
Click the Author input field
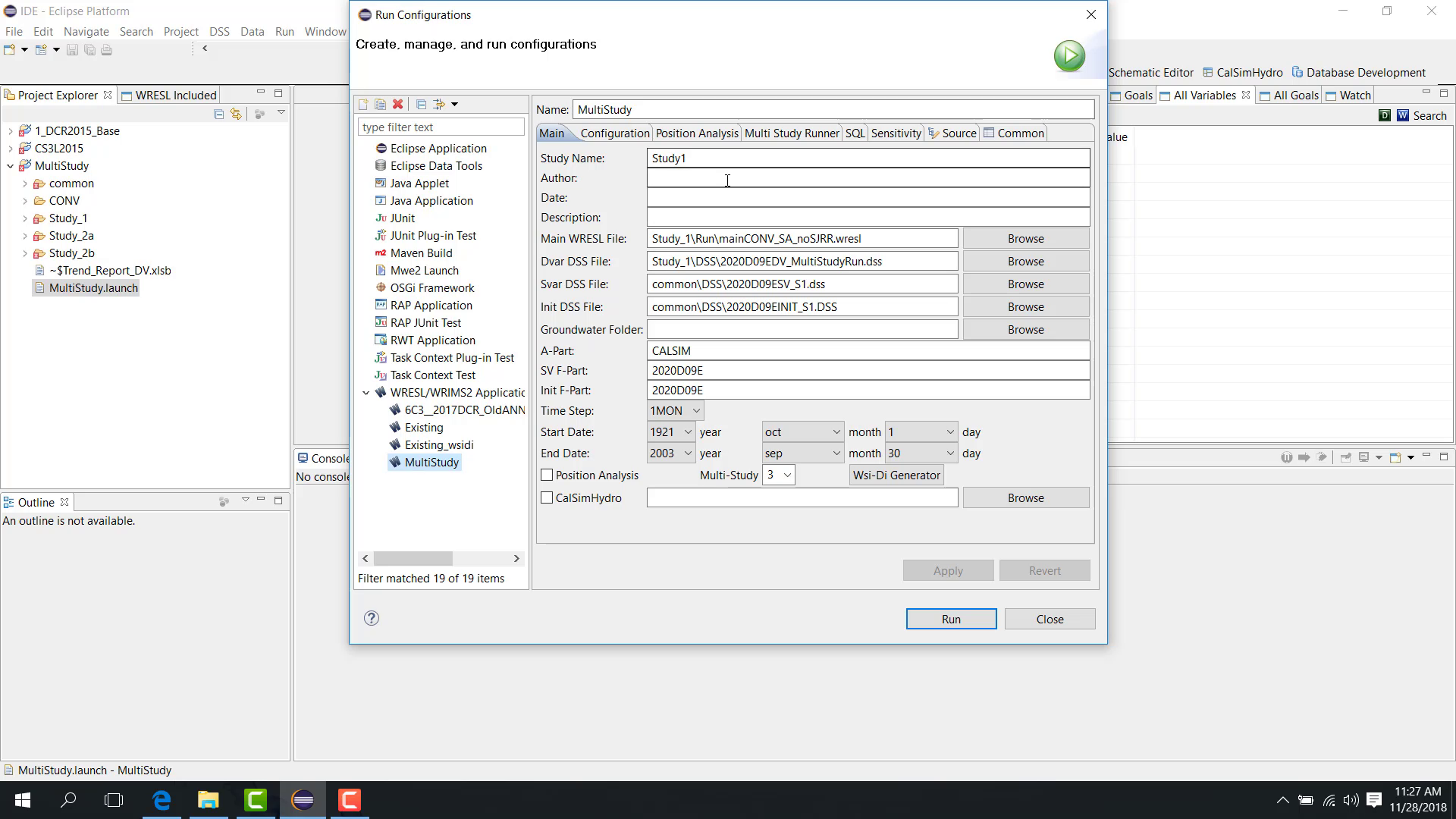coord(868,177)
